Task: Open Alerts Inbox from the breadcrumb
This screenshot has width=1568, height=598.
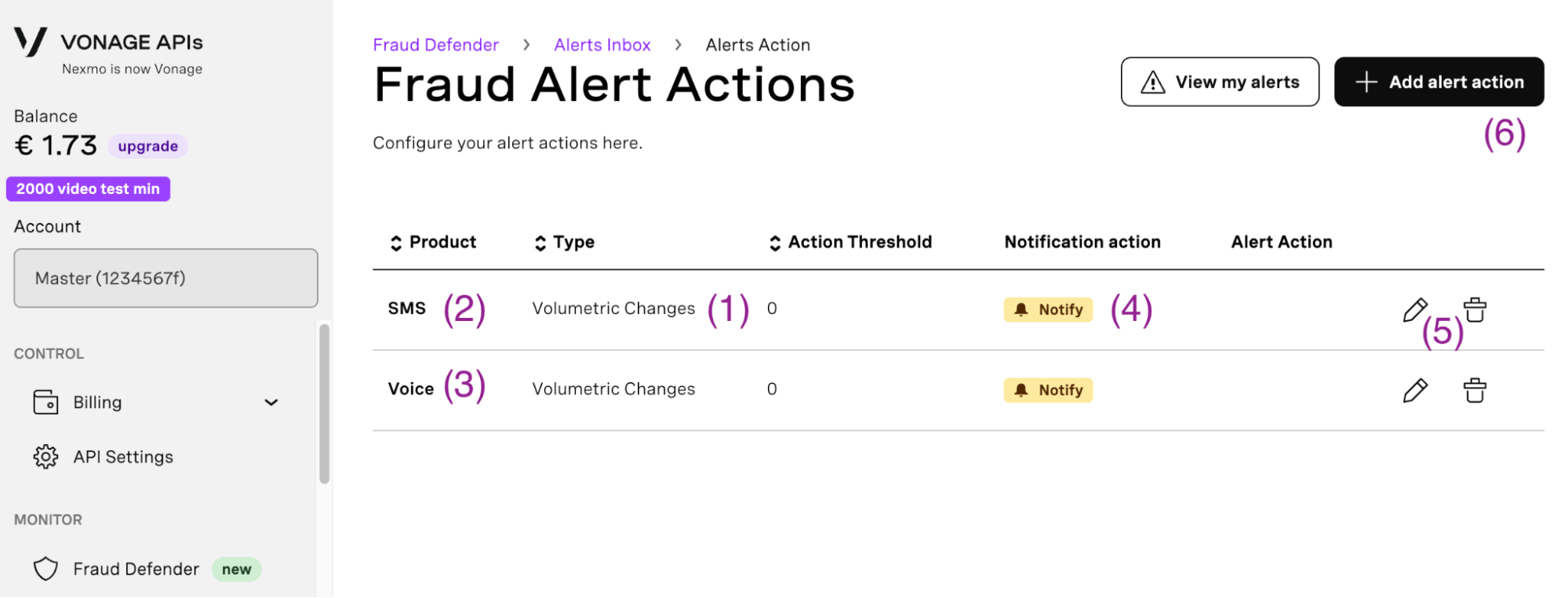Action: pos(602,45)
